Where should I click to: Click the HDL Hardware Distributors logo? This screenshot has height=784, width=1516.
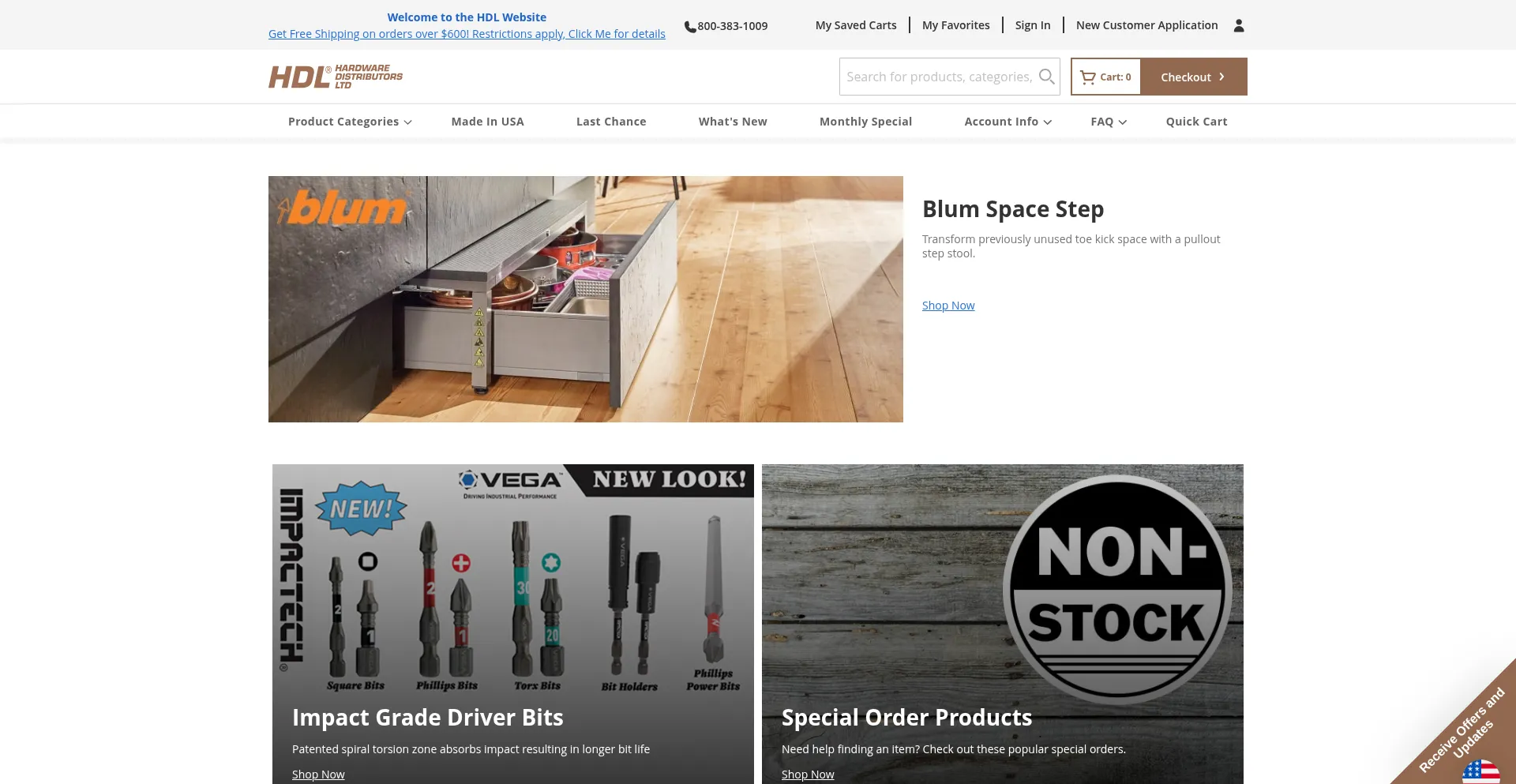[336, 77]
